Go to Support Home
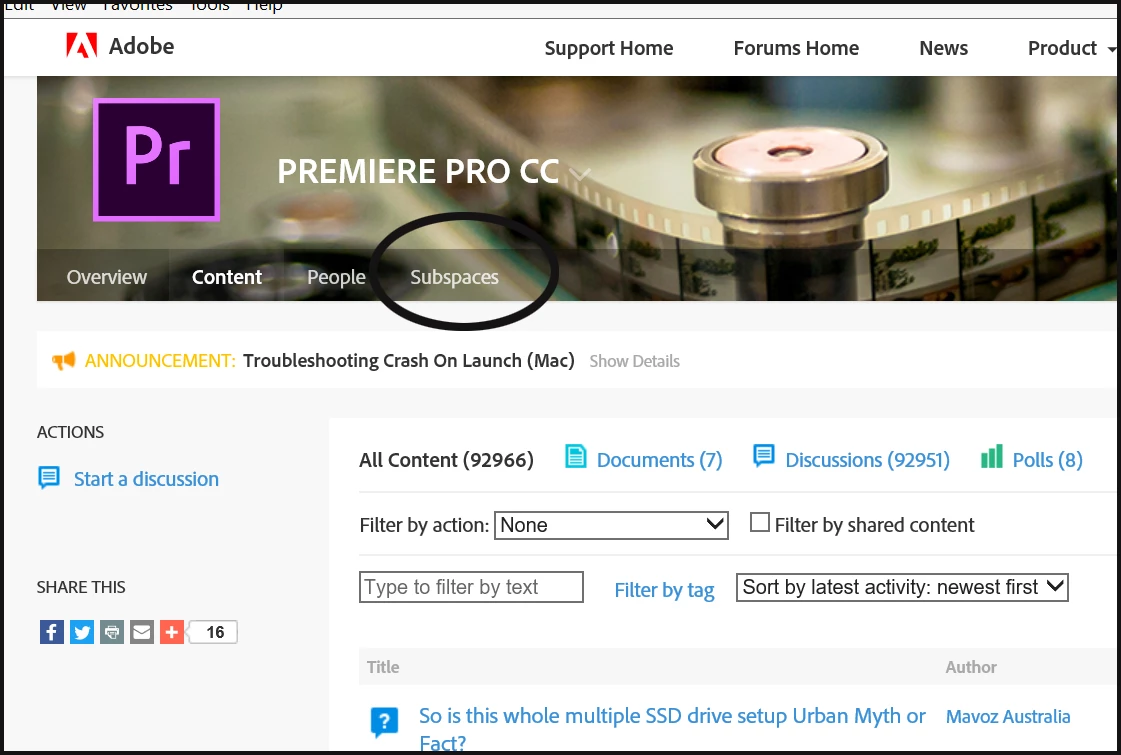 click(x=609, y=48)
